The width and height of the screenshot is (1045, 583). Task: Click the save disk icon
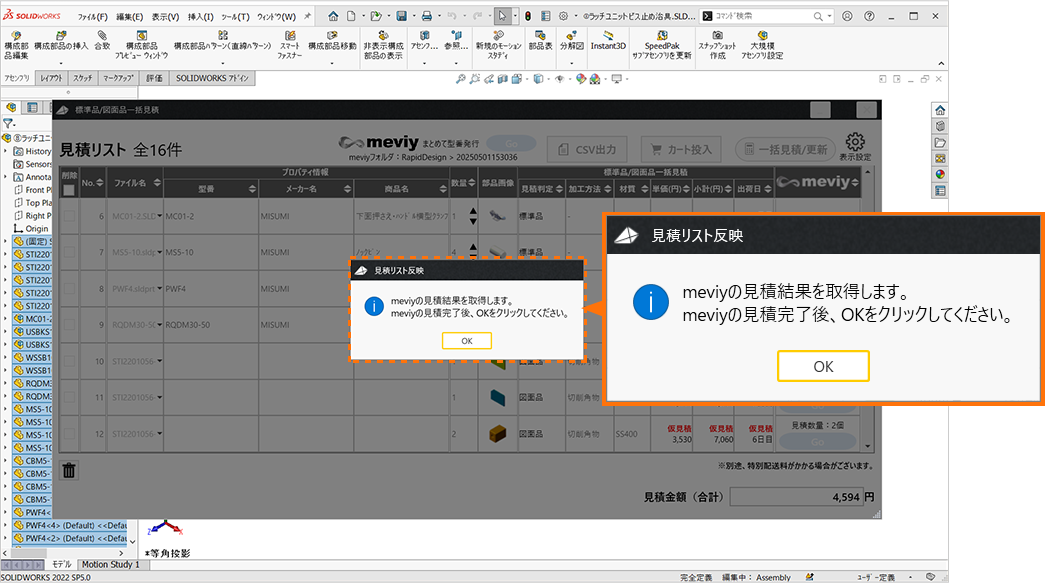coord(401,17)
